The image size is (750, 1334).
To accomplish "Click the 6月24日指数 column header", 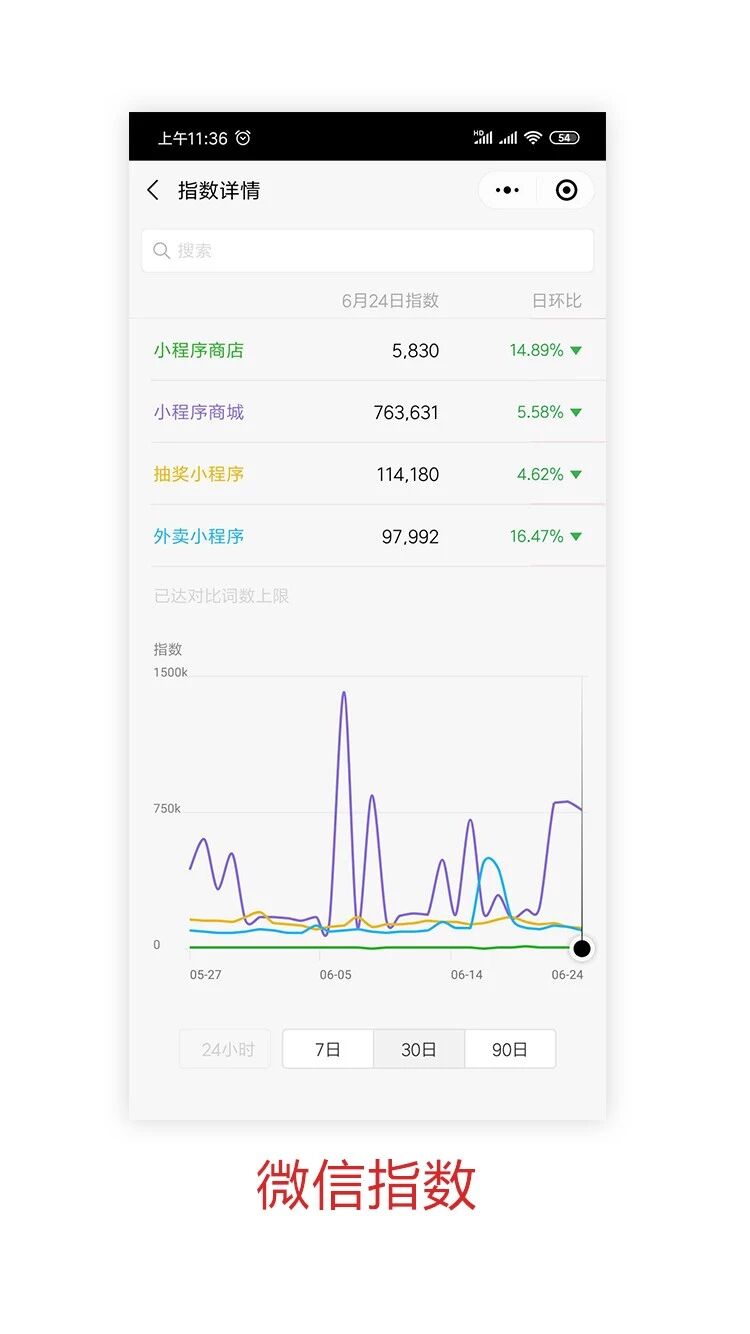I will (x=390, y=301).
